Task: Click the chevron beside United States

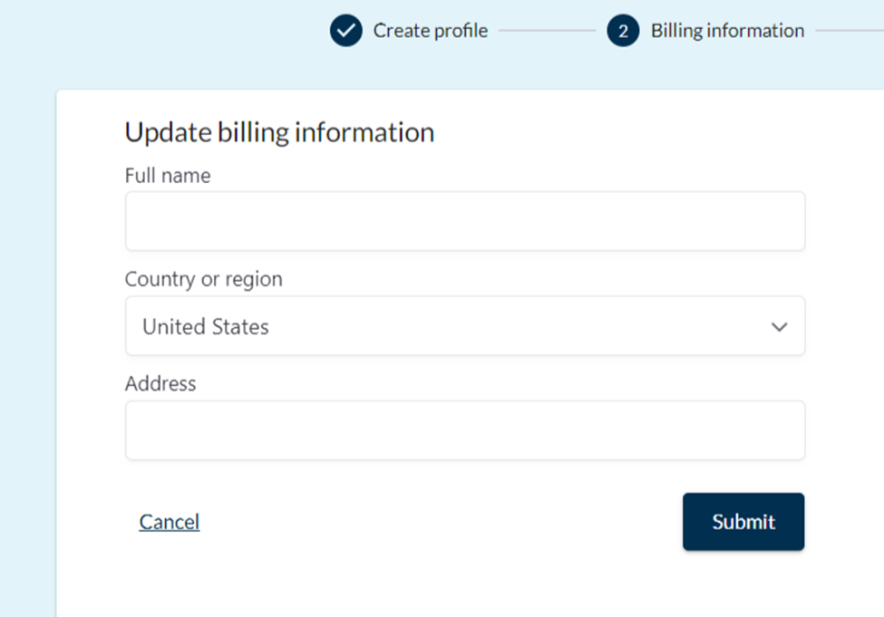Action: (x=778, y=326)
